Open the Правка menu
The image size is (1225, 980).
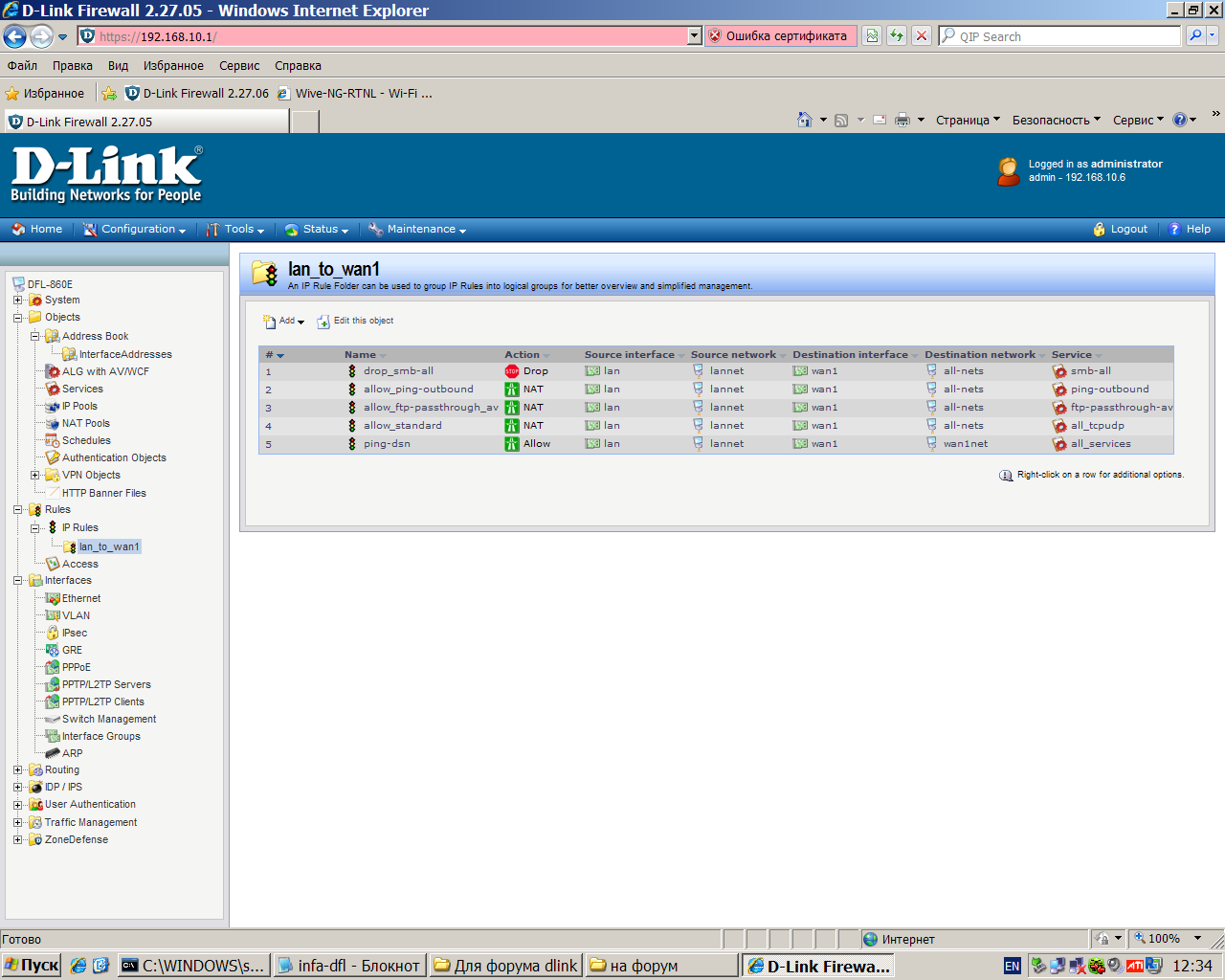pyautogui.click(x=73, y=66)
